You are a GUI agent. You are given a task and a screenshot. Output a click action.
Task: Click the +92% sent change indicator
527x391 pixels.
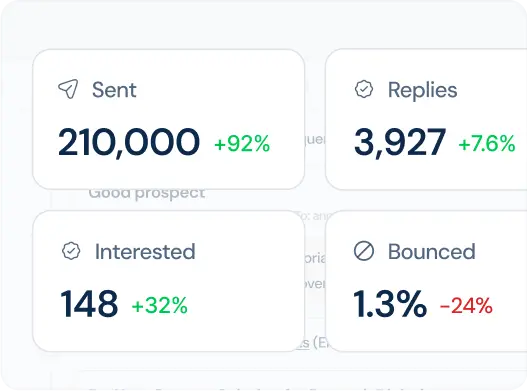coord(242,144)
